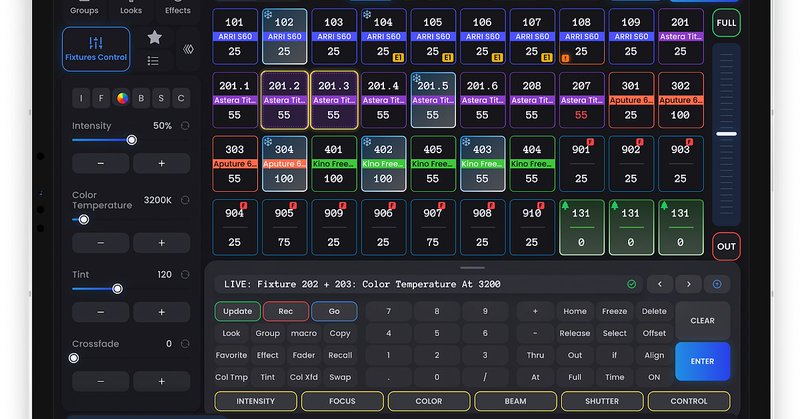The image size is (800, 419).
Task: Toggle selection of fixture 201.2 Astera tile
Action: 284,100
